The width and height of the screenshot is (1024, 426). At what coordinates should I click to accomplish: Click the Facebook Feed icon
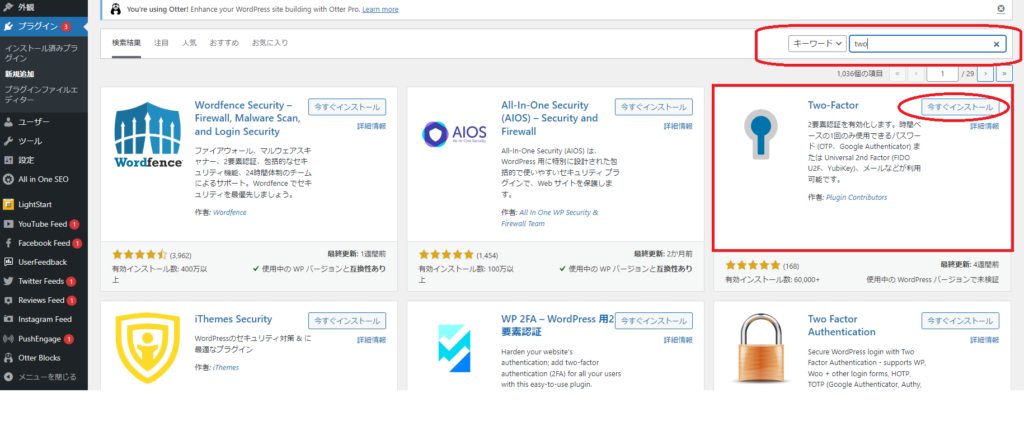[x=8, y=243]
